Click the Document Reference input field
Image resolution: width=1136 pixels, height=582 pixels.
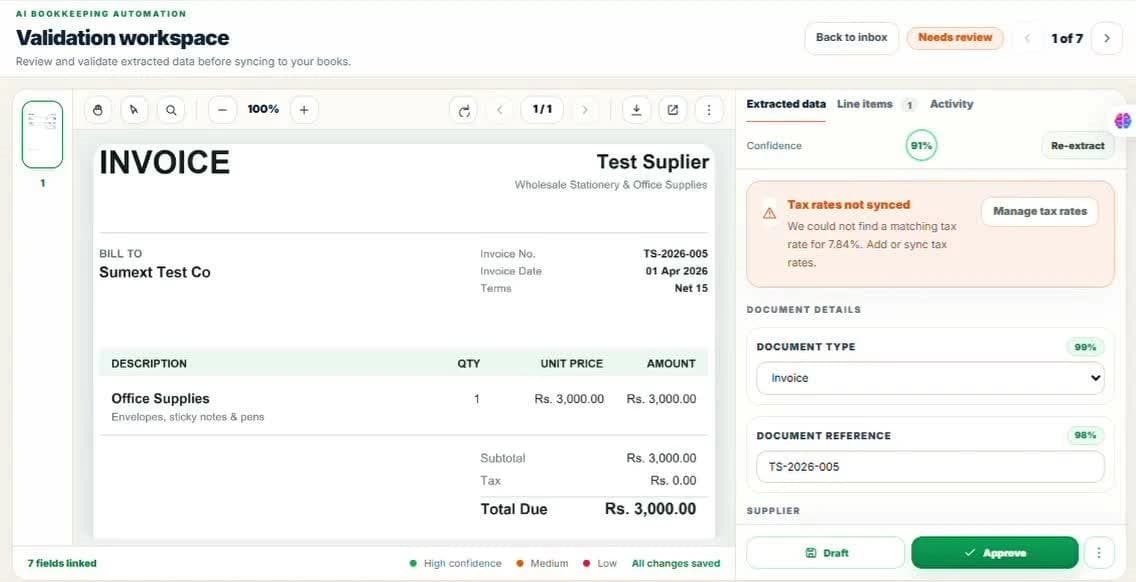click(x=930, y=467)
